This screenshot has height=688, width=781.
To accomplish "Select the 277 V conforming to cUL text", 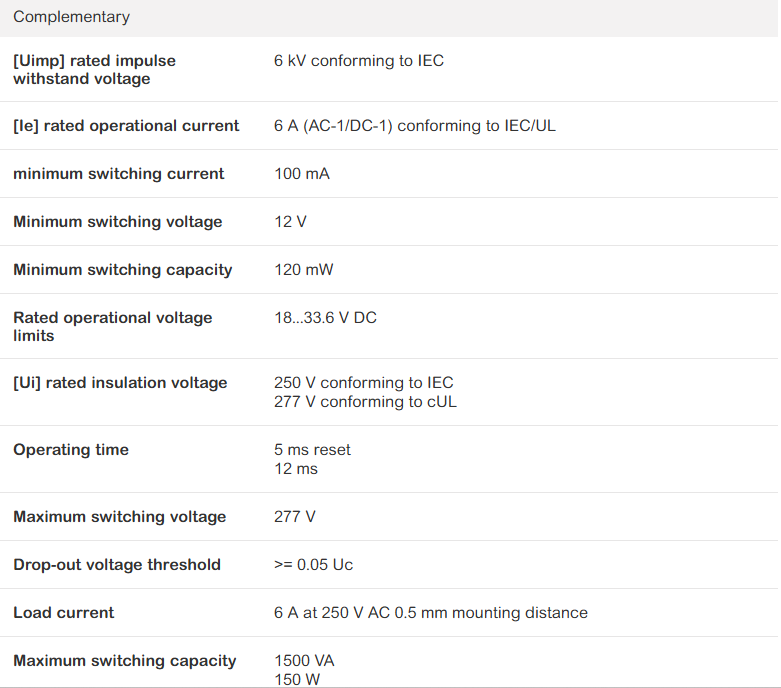I will tap(365, 402).
